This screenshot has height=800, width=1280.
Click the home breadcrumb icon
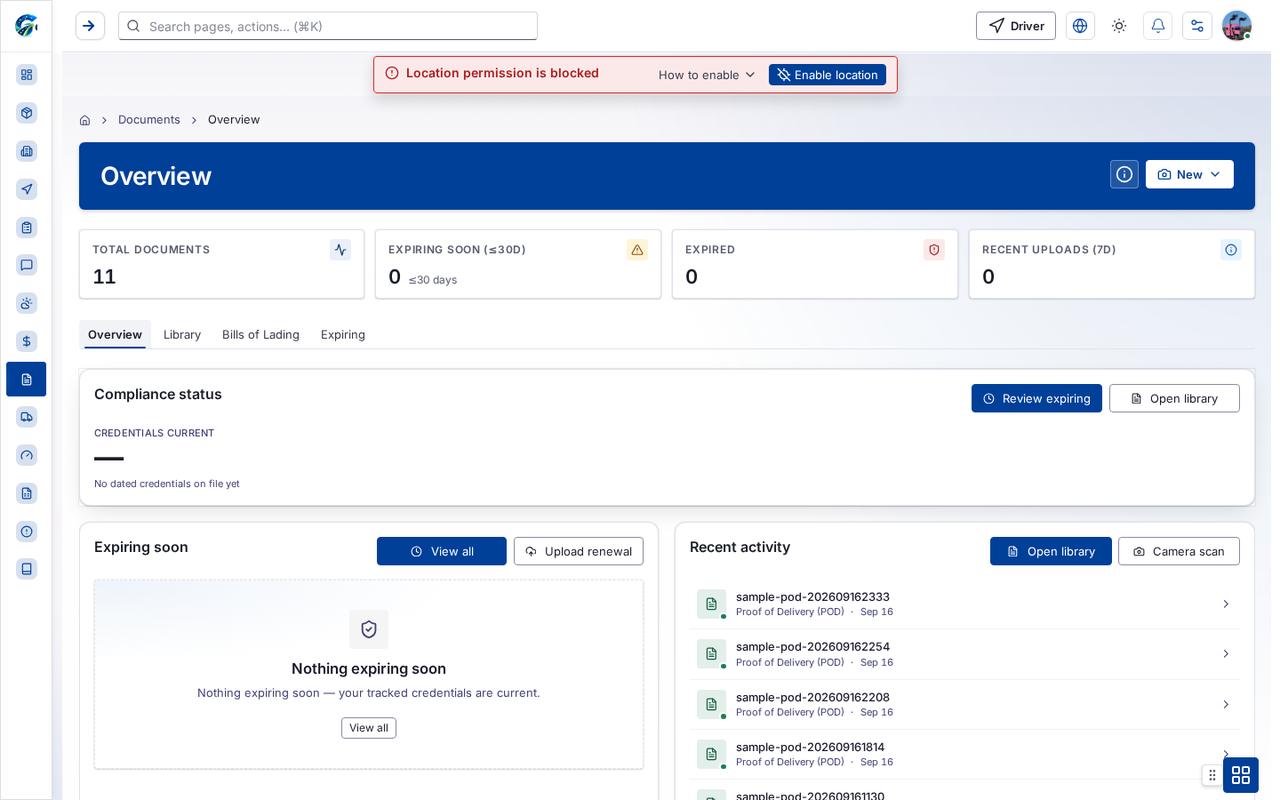click(x=85, y=120)
